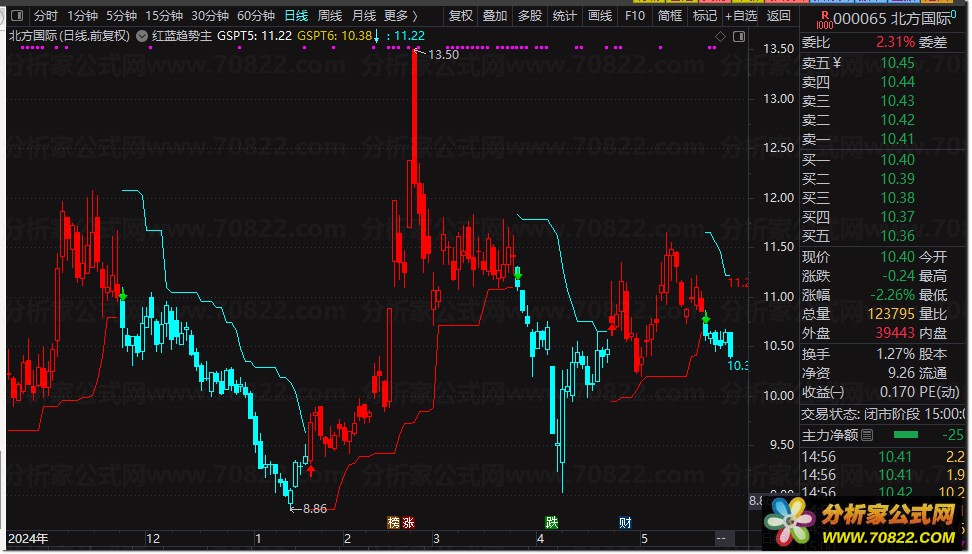Select the 卖五 price 10.45
This screenshot has height=554, width=972.
point(897,63)
